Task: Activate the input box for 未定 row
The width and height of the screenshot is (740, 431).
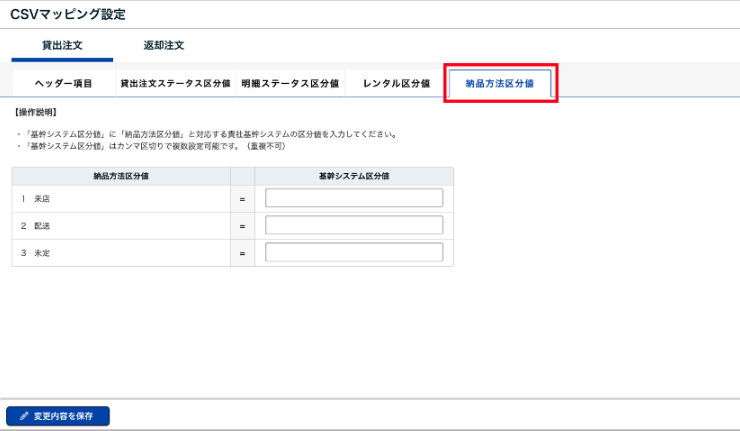Action: point(354,253)
